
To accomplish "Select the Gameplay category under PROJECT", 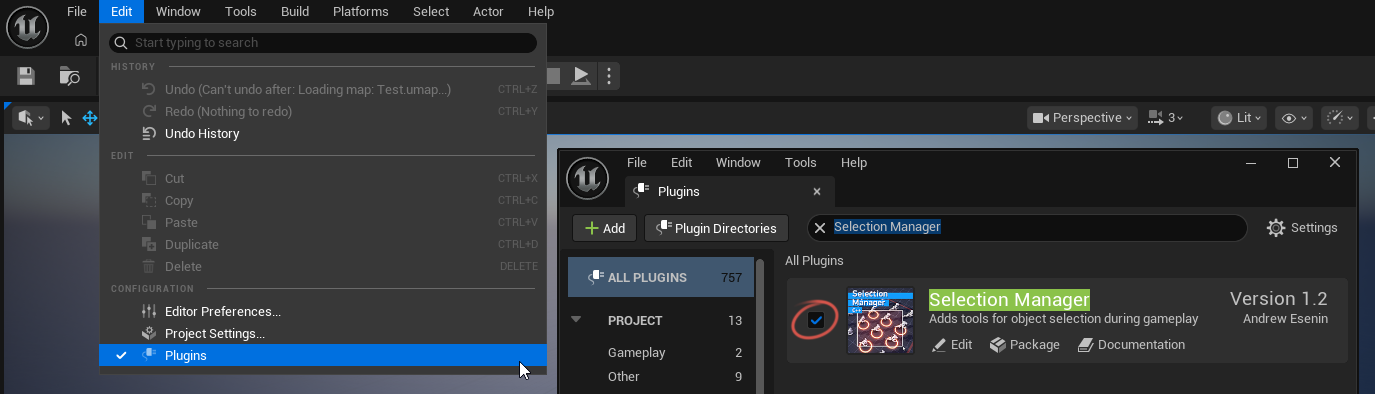I will tap(661, 353).
